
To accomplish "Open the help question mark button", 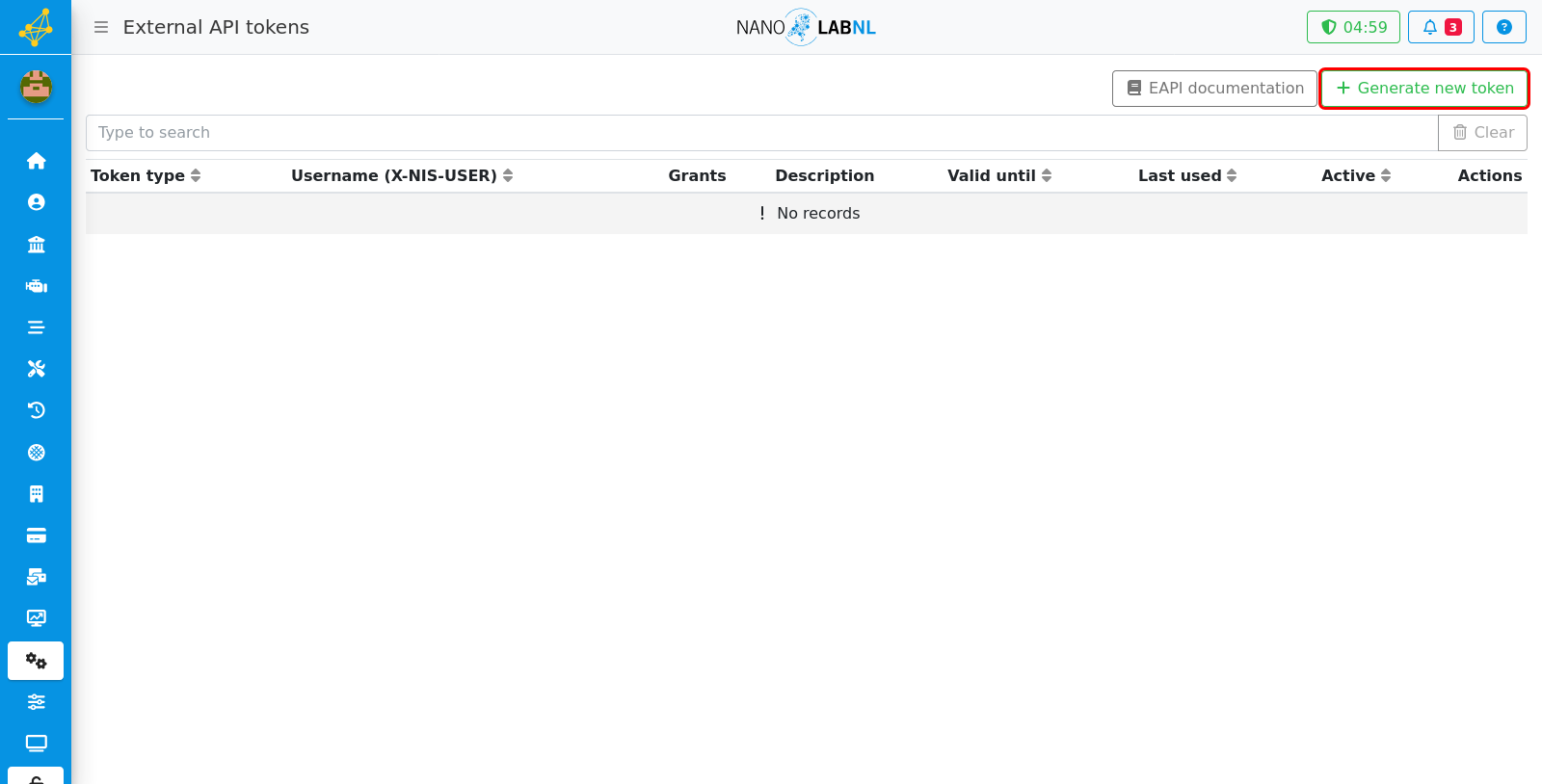I will click(1503, 27).
